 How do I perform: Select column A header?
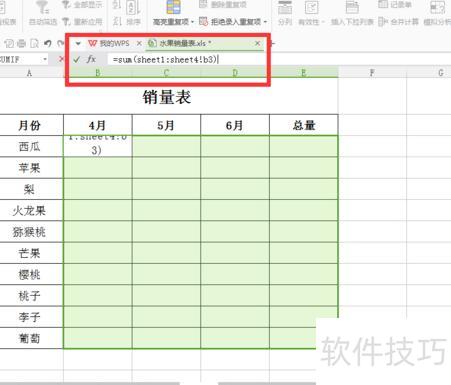point(29,72)
